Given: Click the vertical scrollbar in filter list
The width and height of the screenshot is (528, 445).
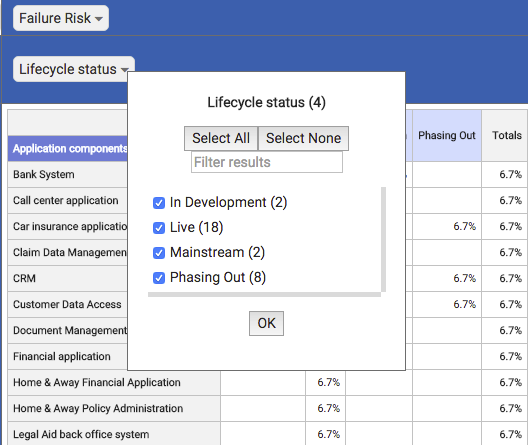Looking at the screenshot, I should coord(384,239).
